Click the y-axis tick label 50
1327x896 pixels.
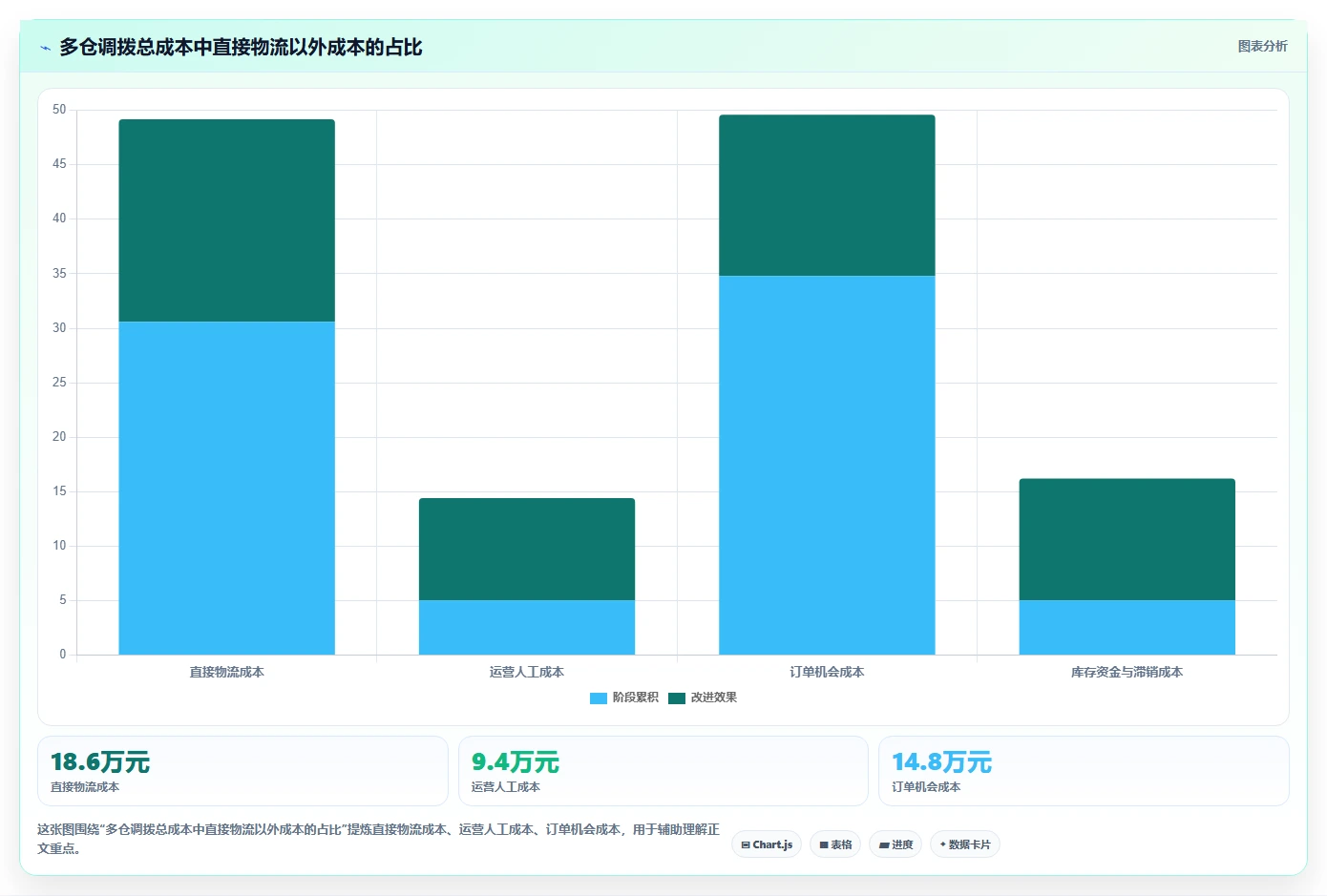[59, 110]
